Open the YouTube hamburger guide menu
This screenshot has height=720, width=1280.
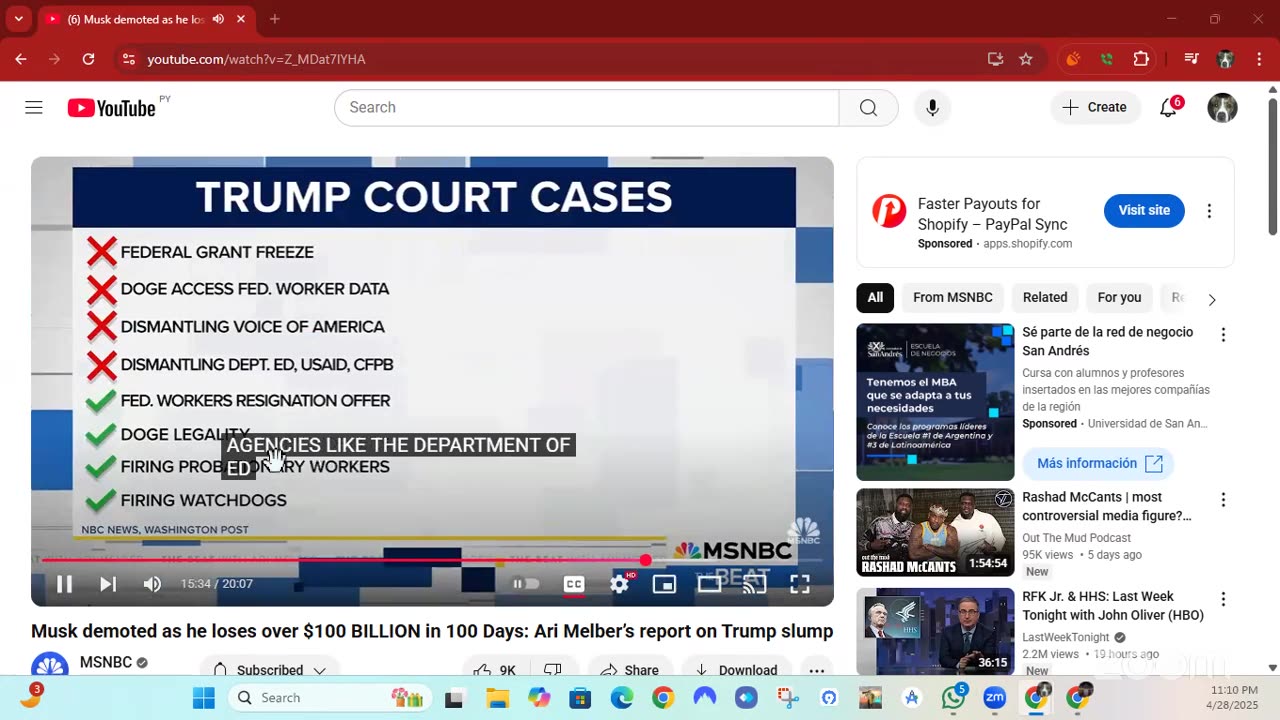tap(34, 107)
